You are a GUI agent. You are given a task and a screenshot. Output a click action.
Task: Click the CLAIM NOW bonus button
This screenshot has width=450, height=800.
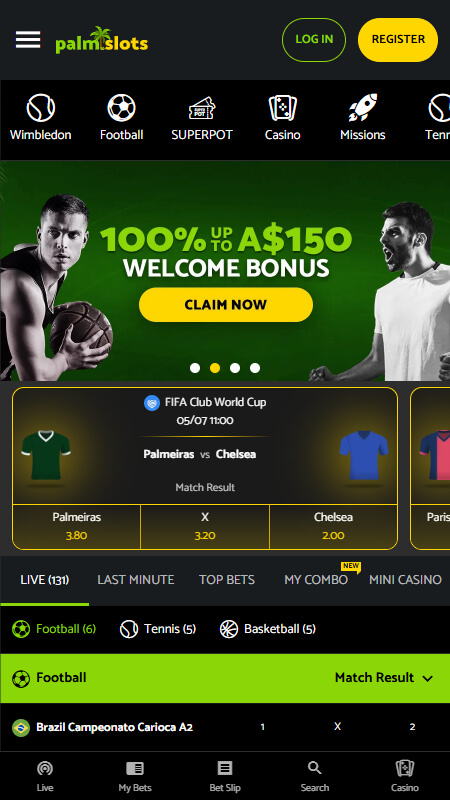point(226,305)
